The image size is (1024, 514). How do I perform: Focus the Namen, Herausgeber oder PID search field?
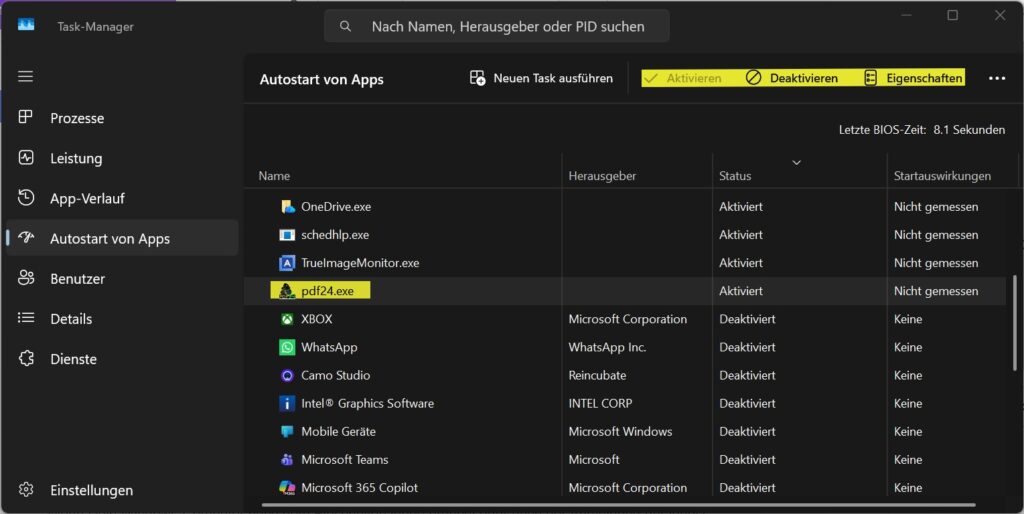[496, 26]
